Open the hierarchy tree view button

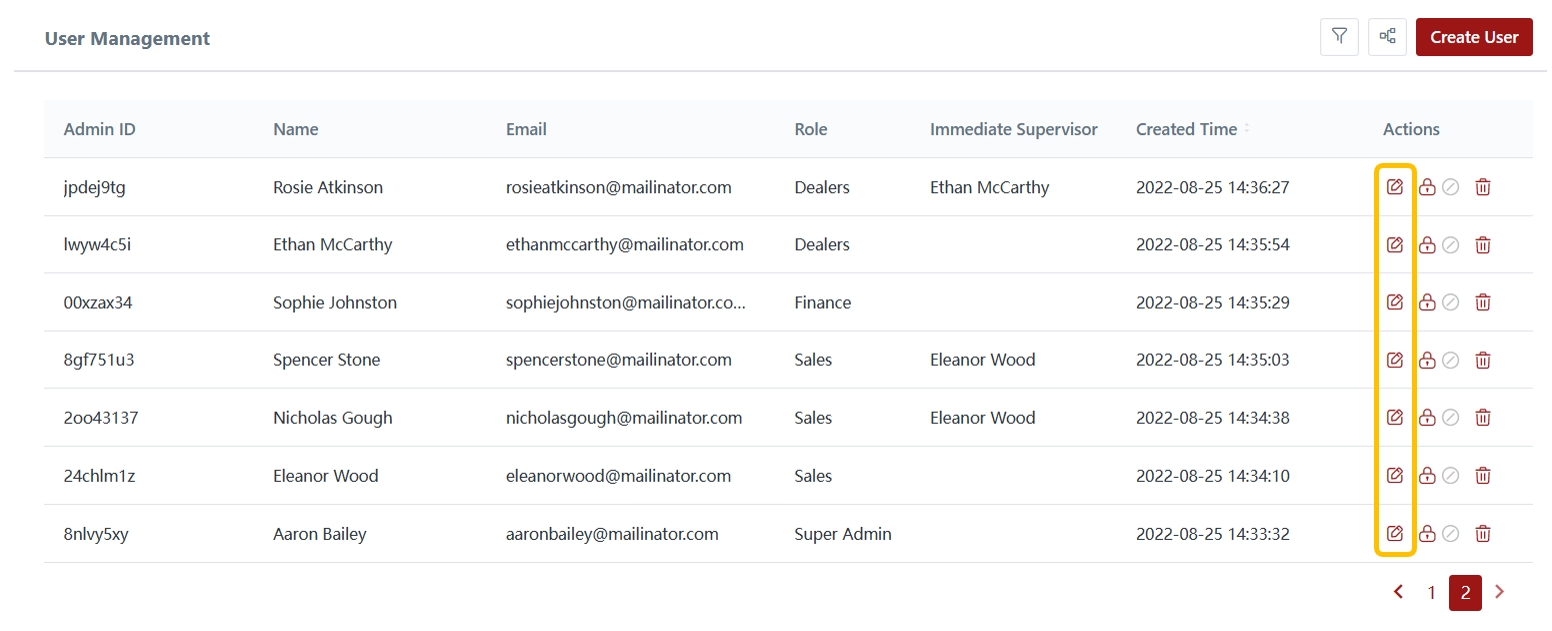[1387, 37]
